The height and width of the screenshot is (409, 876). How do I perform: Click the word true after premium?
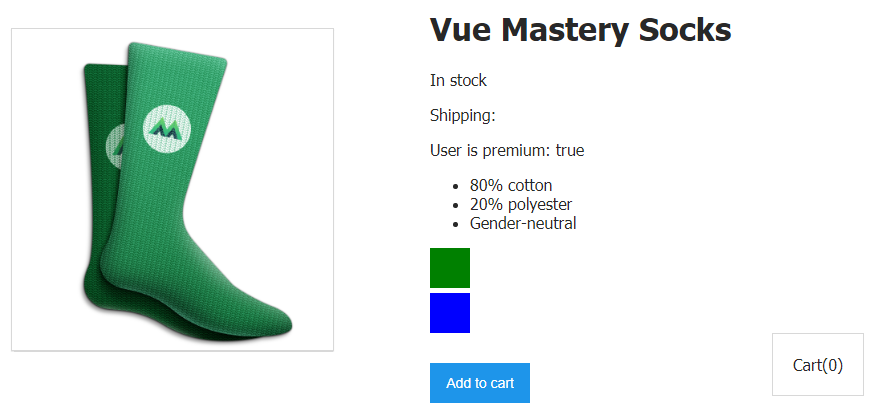(570, 151)
